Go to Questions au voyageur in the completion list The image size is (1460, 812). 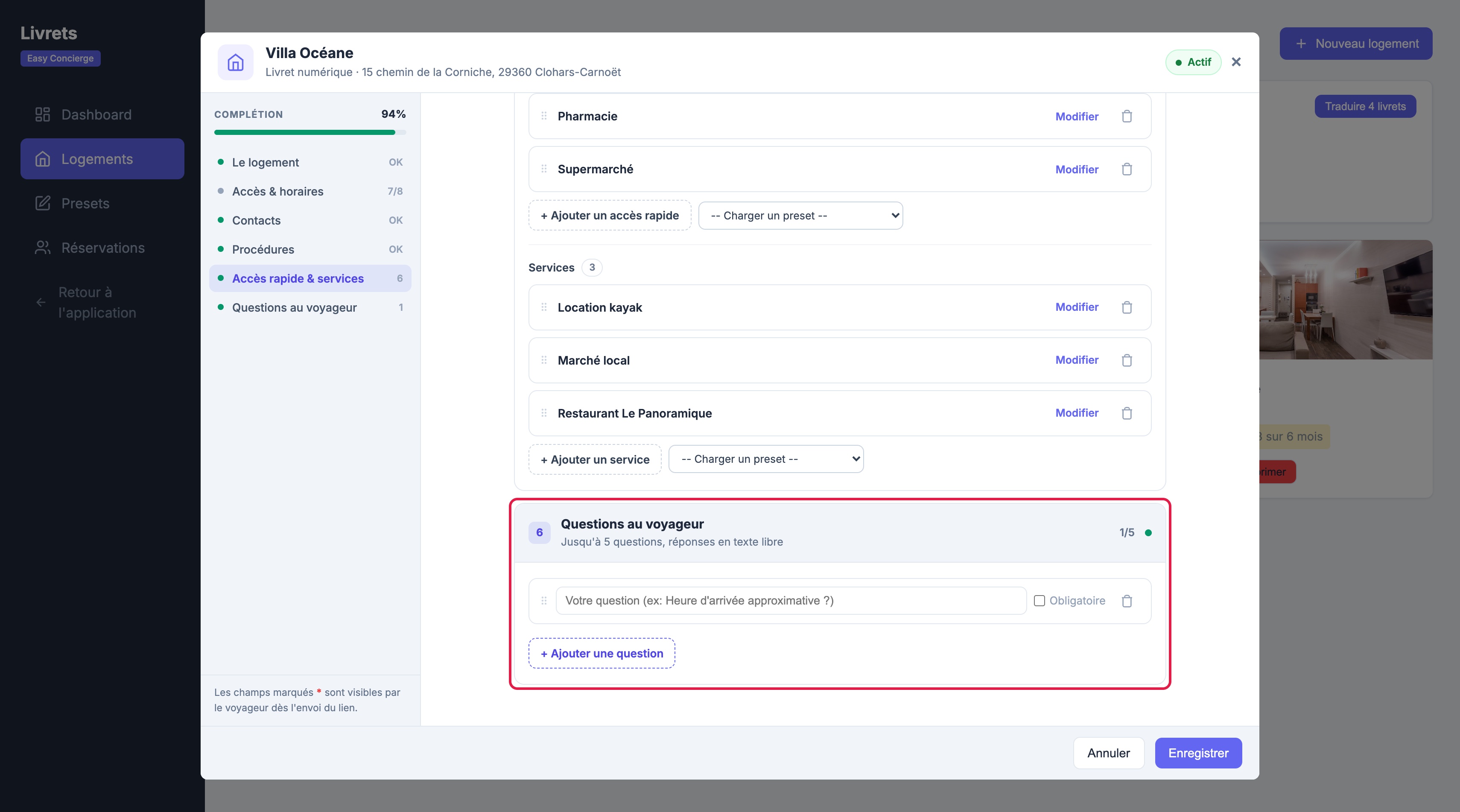point(310,307)
